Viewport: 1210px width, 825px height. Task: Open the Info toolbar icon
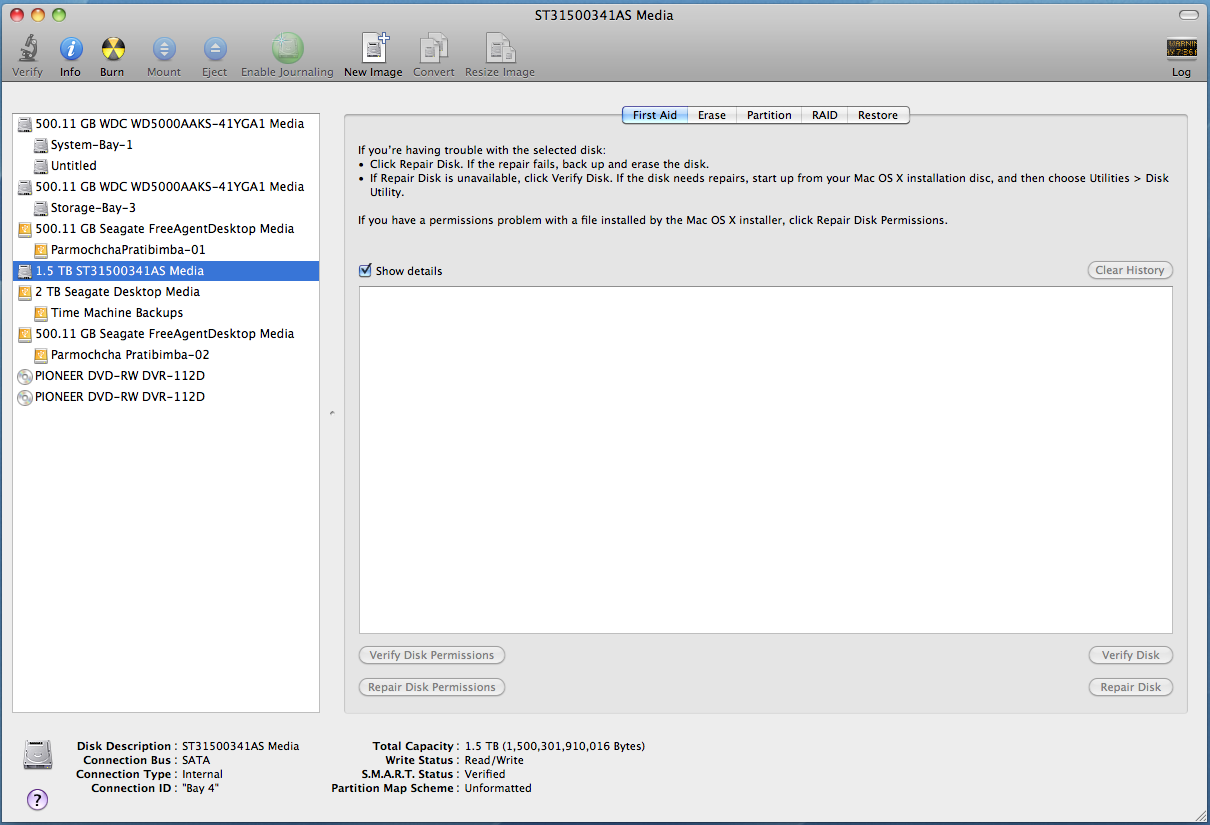(x=70, y=48)
